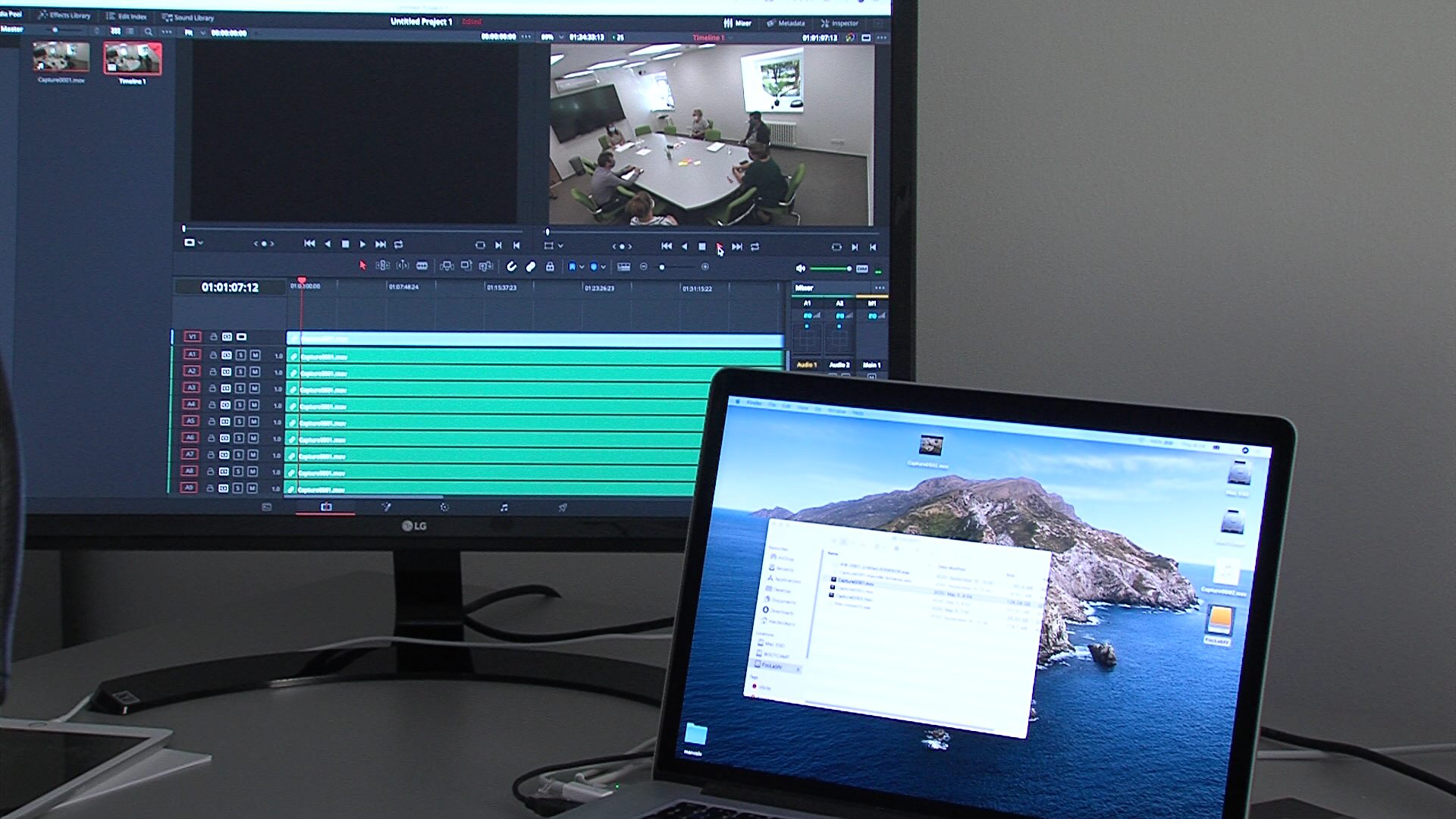This screenshot has width=1456, height=819.
Task: Mute audio track A1
Action: [x=255, y=355]
